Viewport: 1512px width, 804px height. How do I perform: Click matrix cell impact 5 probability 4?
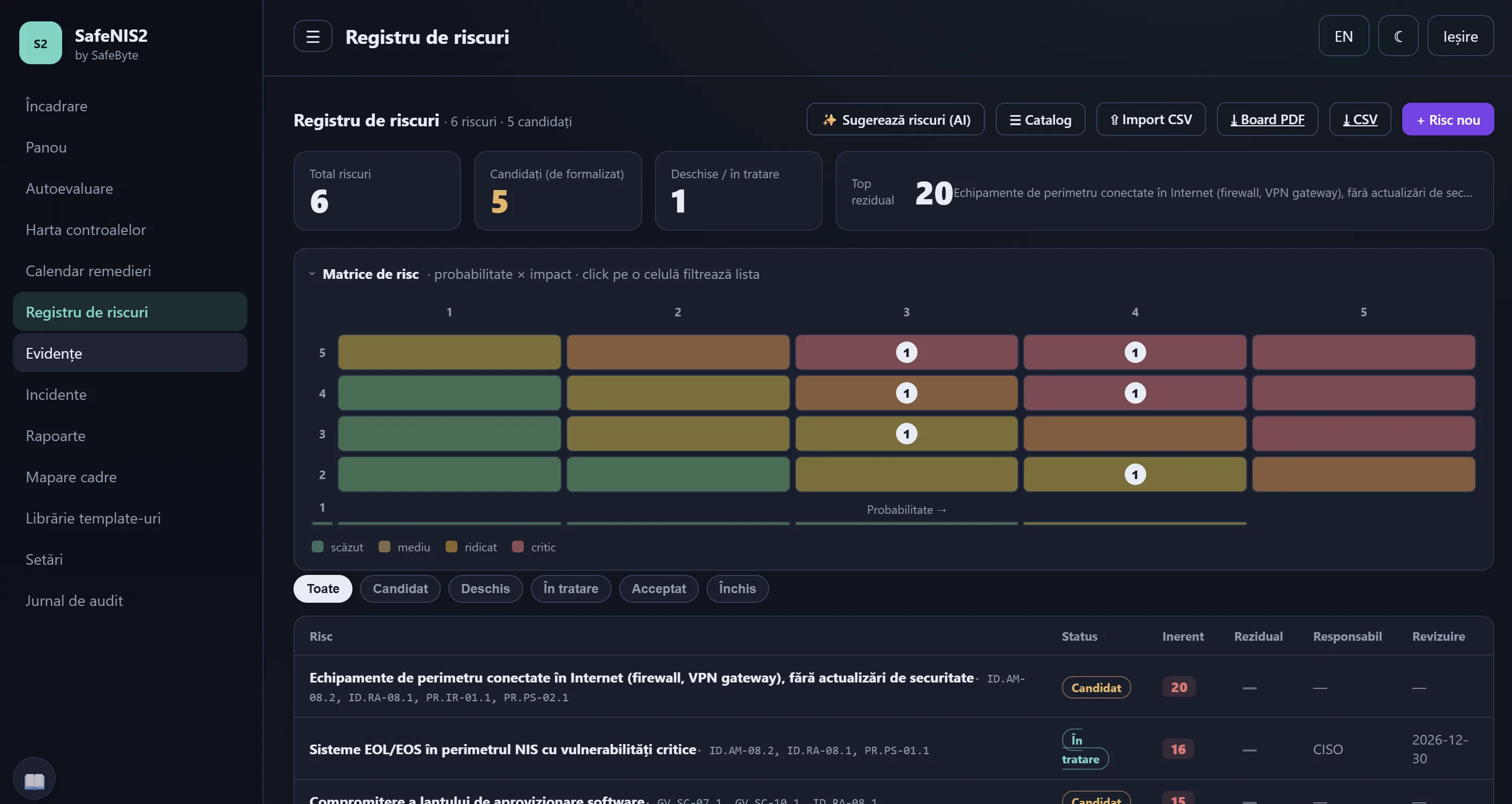(1134, 352)
